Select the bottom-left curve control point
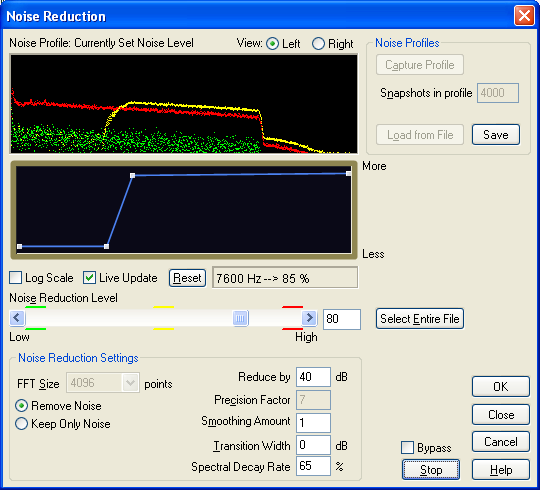This screenshot has height=490, width=540. click(20, 247)
